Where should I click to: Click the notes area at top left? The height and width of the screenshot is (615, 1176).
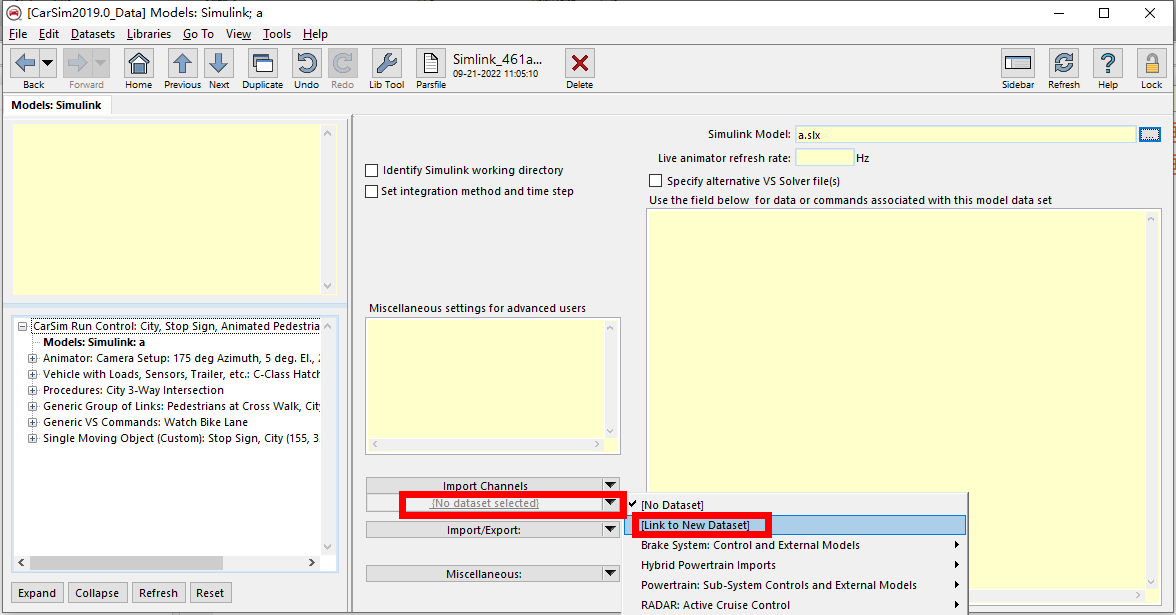click(166, 209)
